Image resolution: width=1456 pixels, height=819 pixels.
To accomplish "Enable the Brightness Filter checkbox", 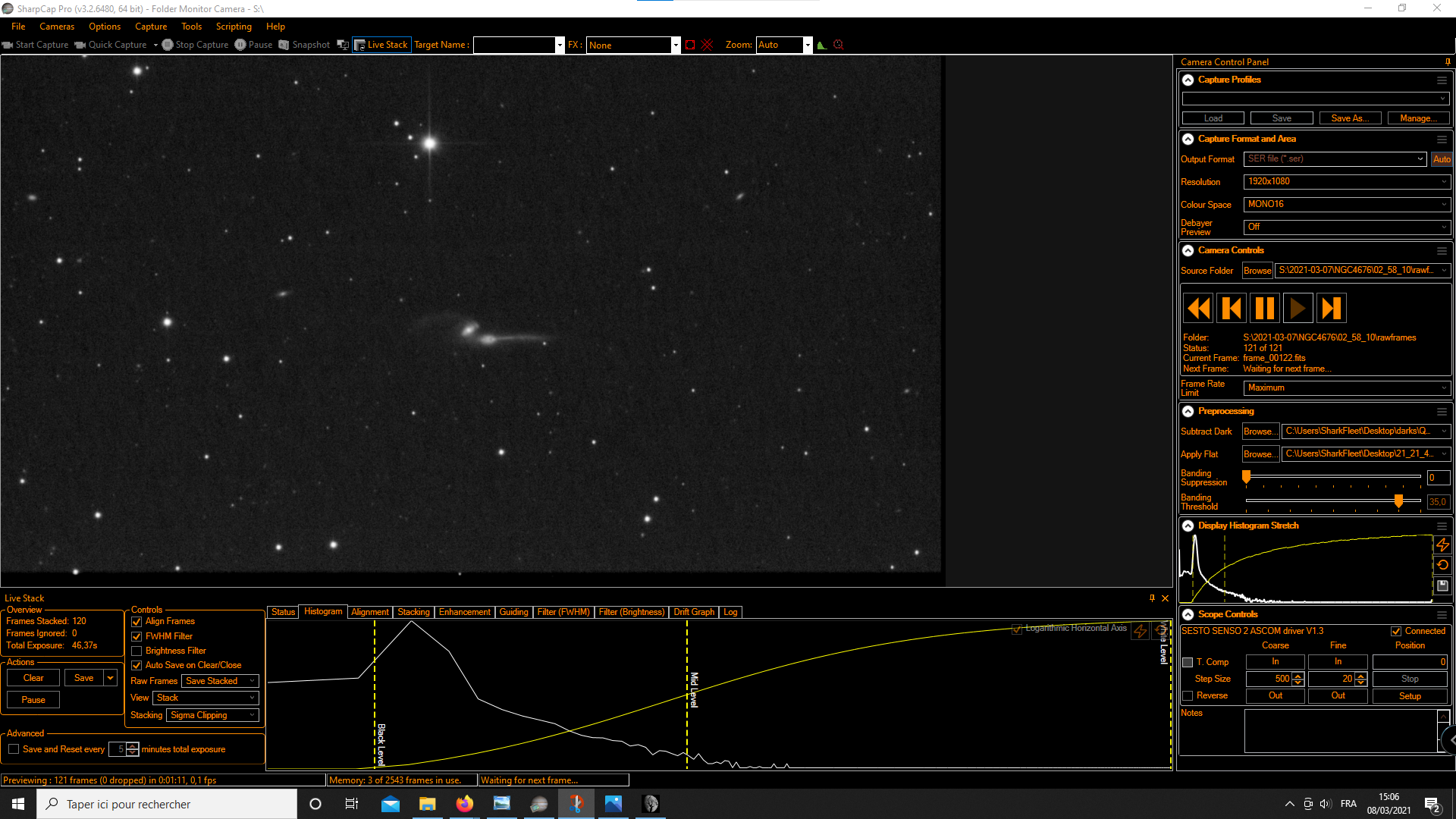I will pos(136,651).
